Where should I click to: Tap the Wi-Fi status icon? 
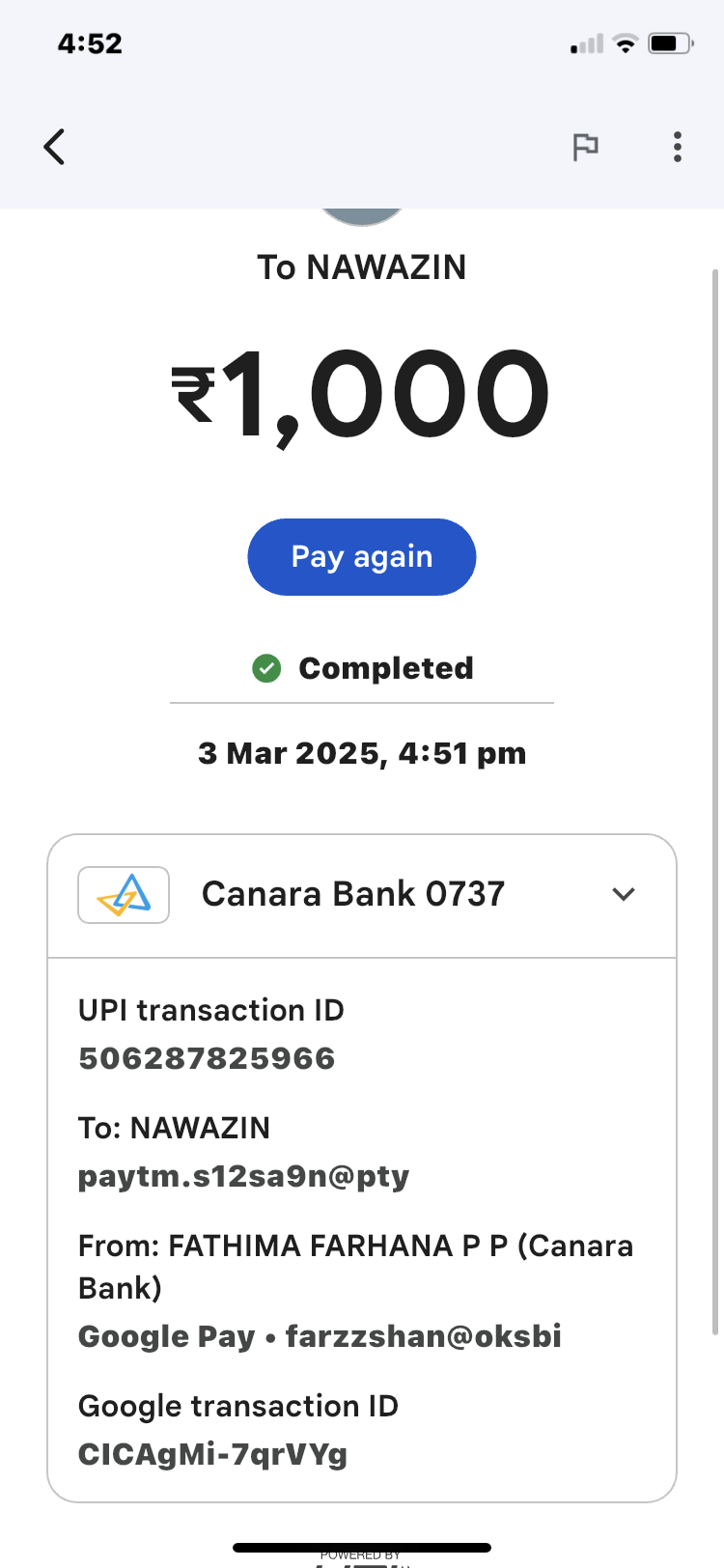[x=626, y=43]
